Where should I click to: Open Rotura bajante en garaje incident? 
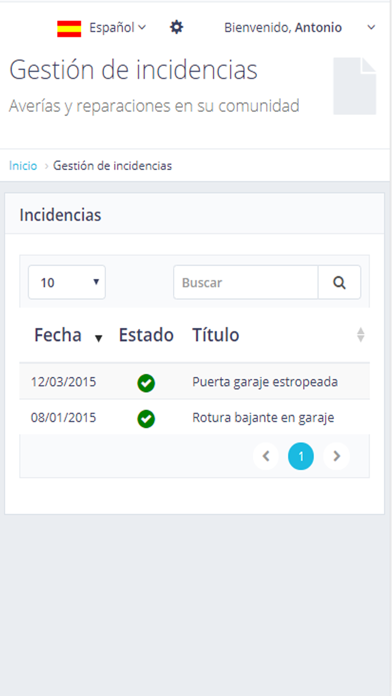(x=263, y=418)
